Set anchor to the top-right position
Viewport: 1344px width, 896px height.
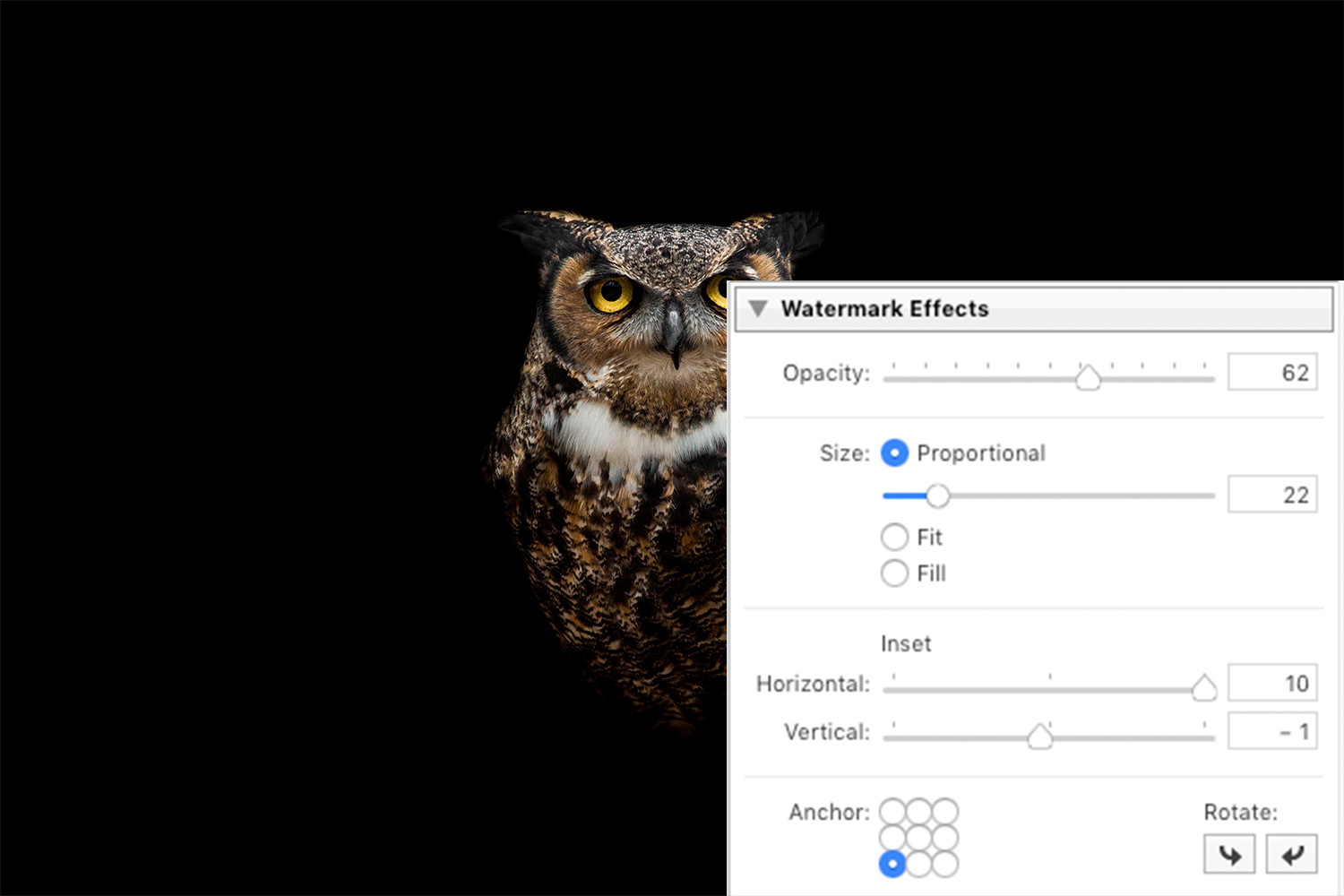pyautogui.click(x=945, y=812)
